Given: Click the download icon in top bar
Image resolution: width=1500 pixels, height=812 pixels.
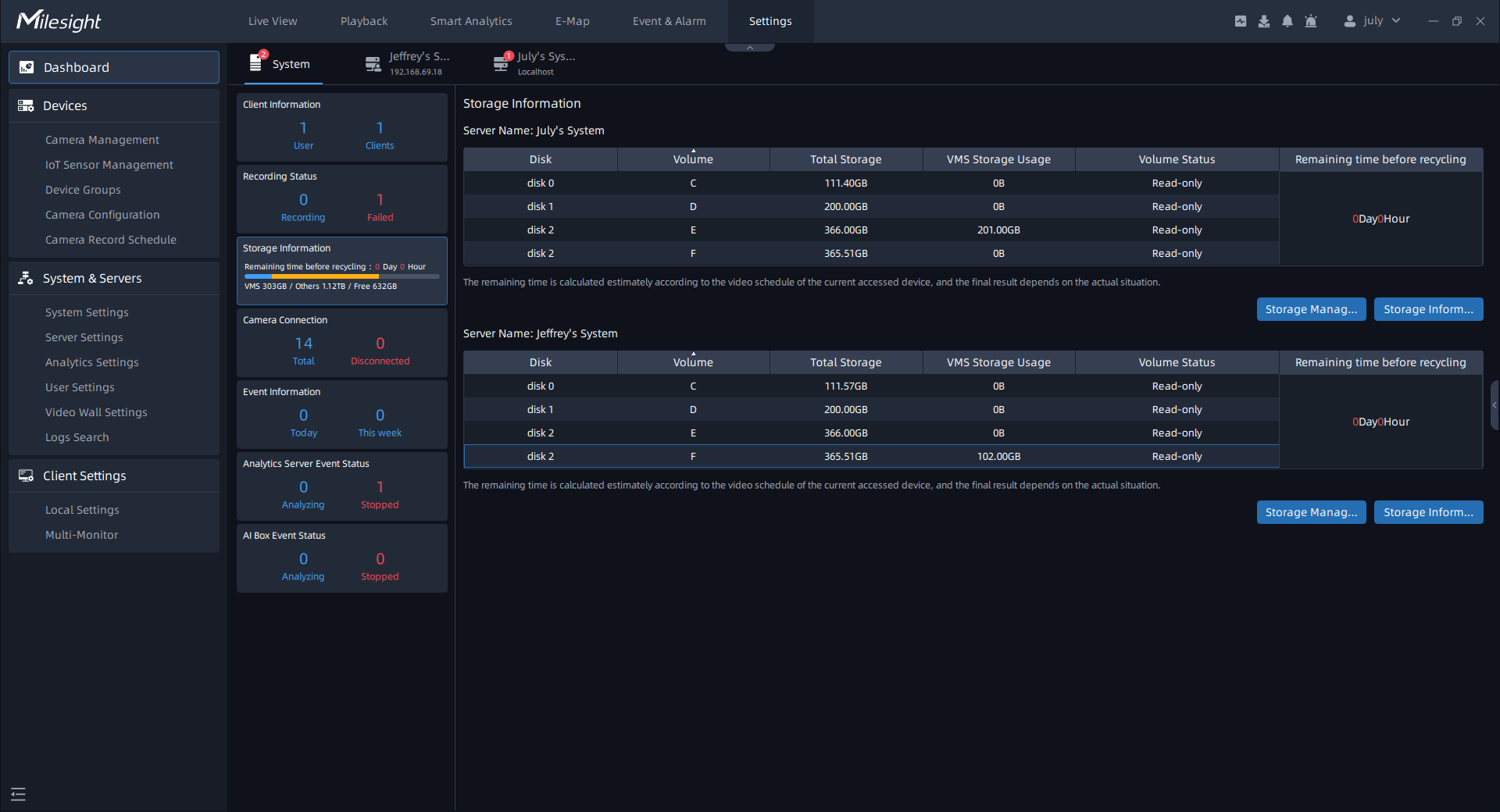Looking at the screenshot, I should [1263, 21].
